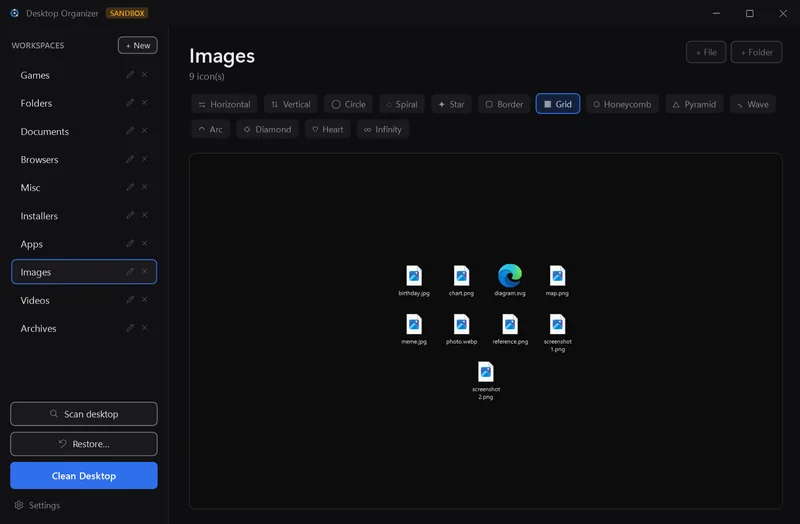Delete the Archives workspace
Viewport: 800px width, 524px height.
pyautogui.click(x=144, y=328)
